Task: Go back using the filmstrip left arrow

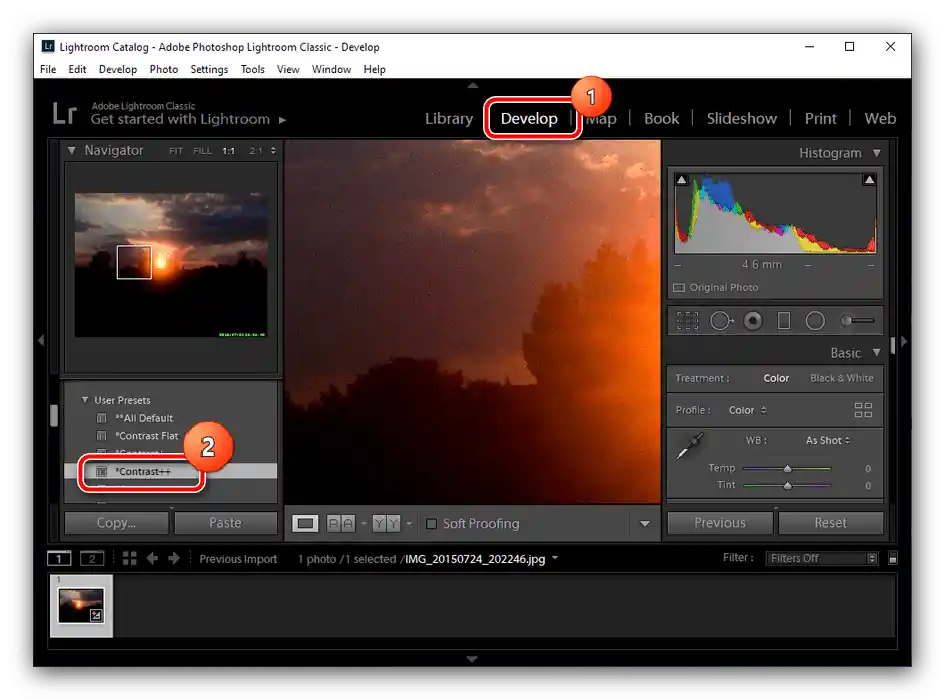Action: (152, 558)
